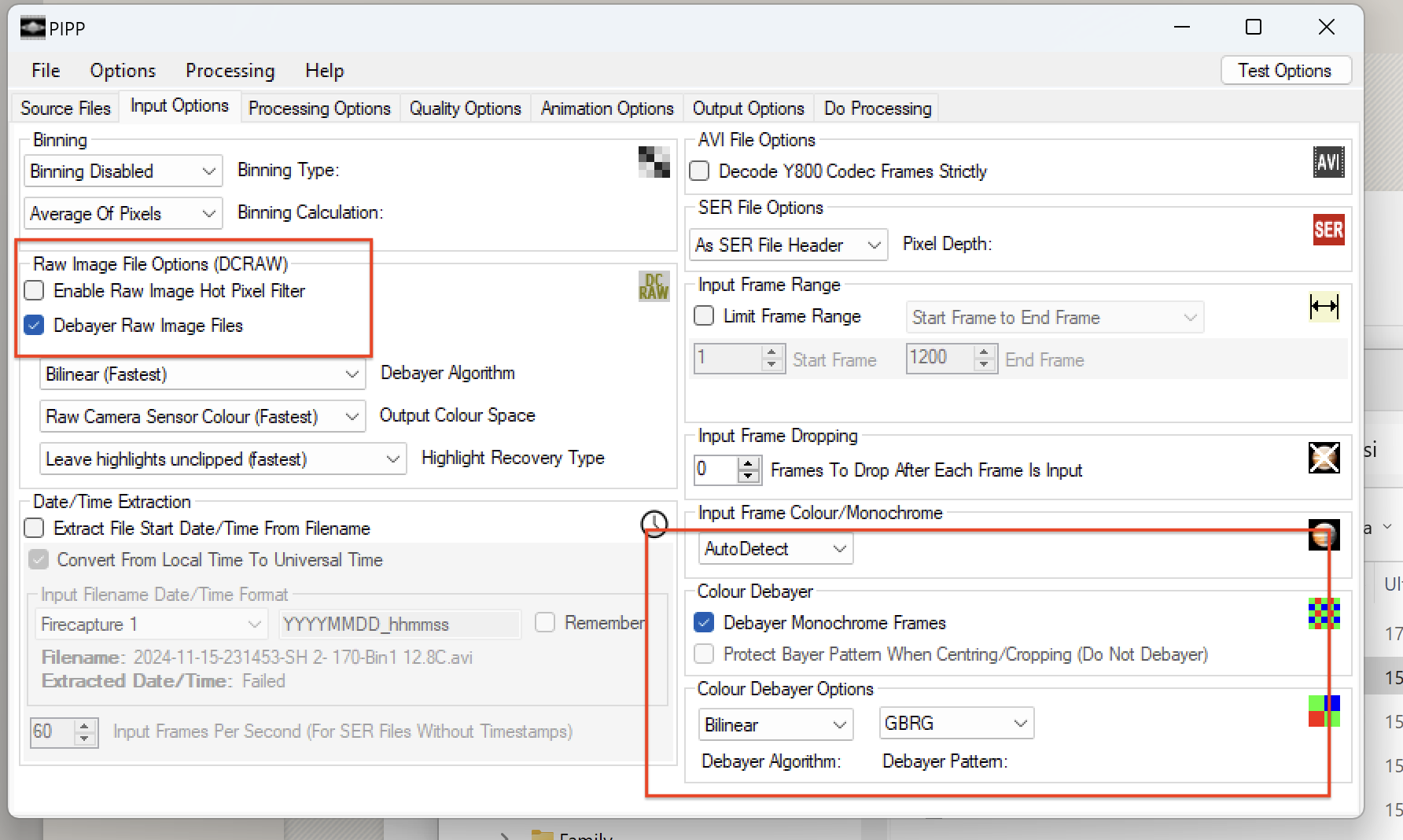
Task: Toggle Protect Bayer Pattern When Centring/Cropping
Action: point(704,654)
